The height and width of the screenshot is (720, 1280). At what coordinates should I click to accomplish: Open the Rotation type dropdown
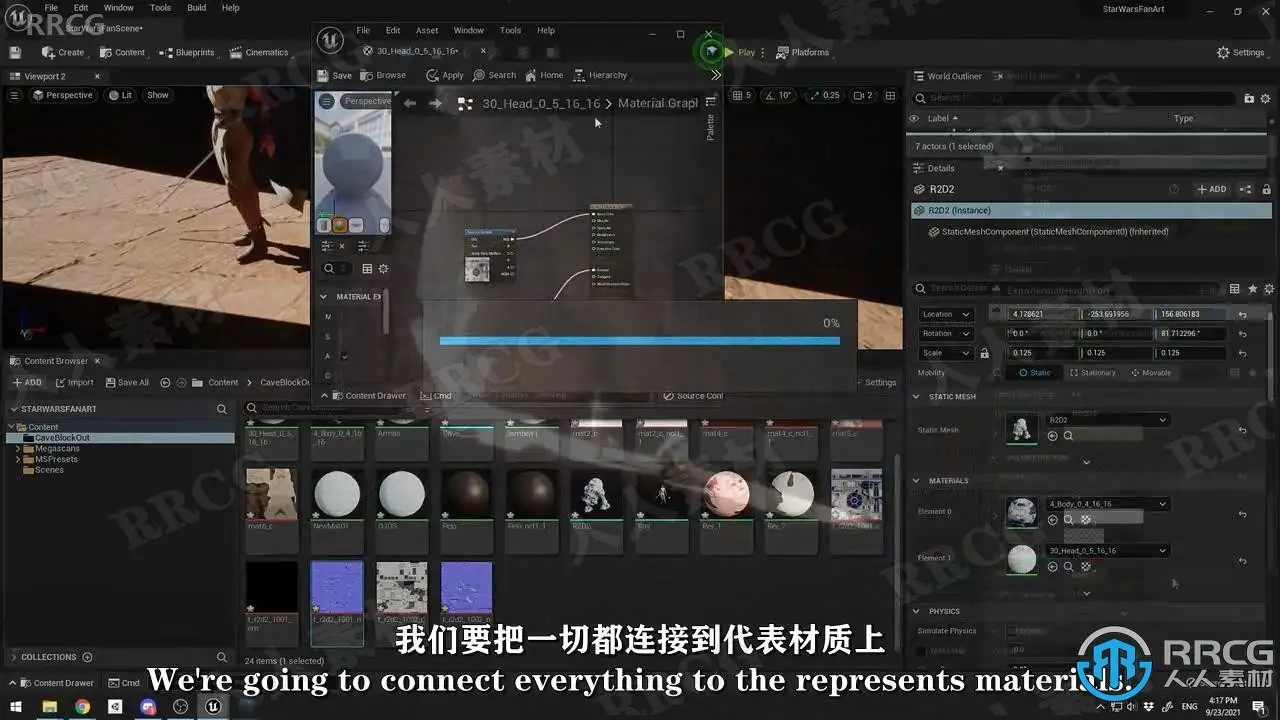click(945, 333)
